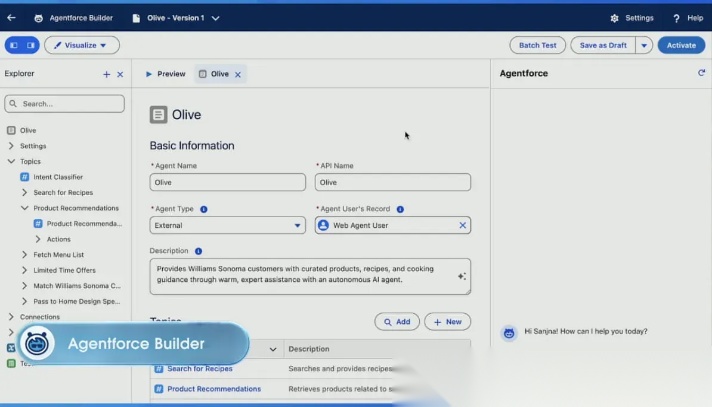
Task: Clear the Web Agent User record
Action: pos(462,225)
